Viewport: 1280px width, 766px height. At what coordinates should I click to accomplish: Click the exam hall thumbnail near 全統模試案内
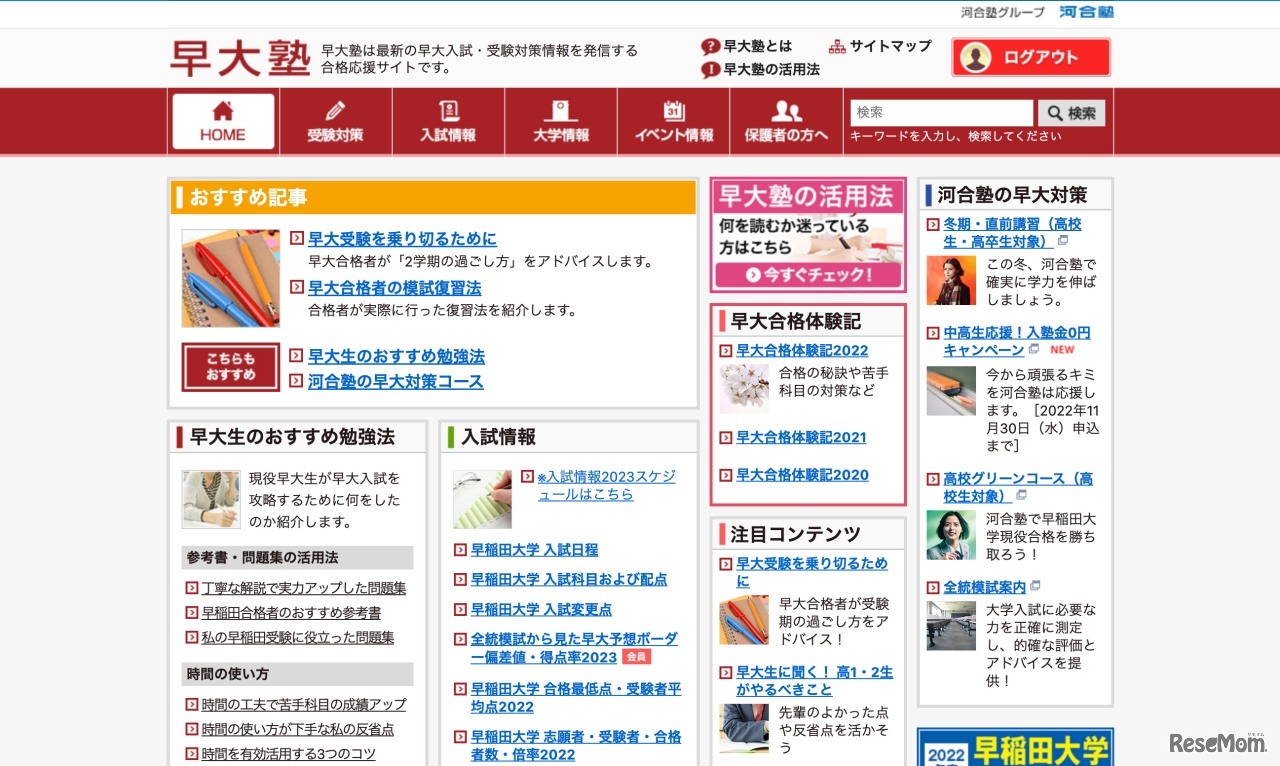pyautogui.click(x=951, y=626)
